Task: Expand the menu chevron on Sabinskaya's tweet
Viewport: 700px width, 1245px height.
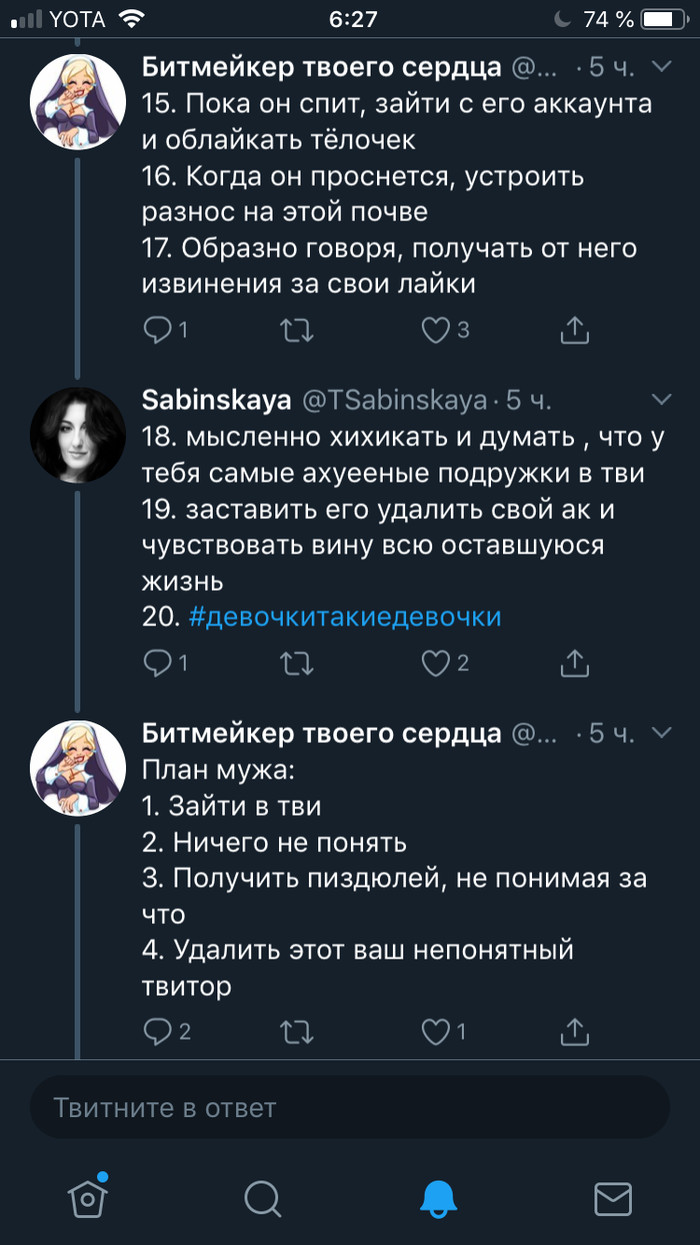Action: pyautogui.click(x=661, y=400)
